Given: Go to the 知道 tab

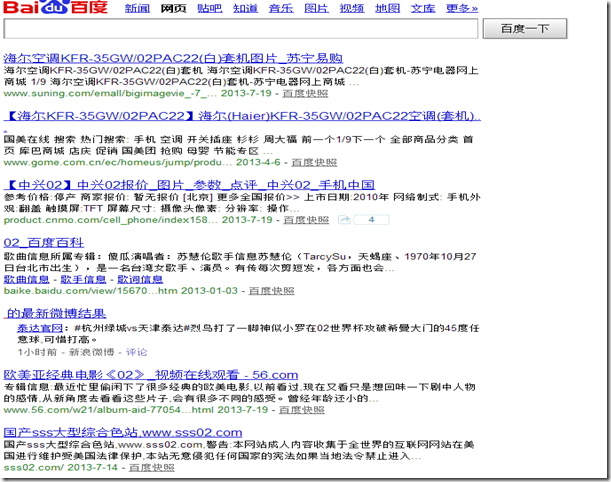Looking at the screenshot, I should (245, 8).
